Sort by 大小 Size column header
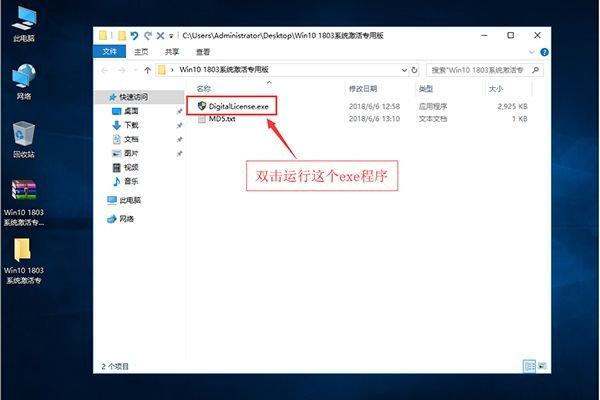This screenshot has width=600, height=400. (x=496, y=89)
